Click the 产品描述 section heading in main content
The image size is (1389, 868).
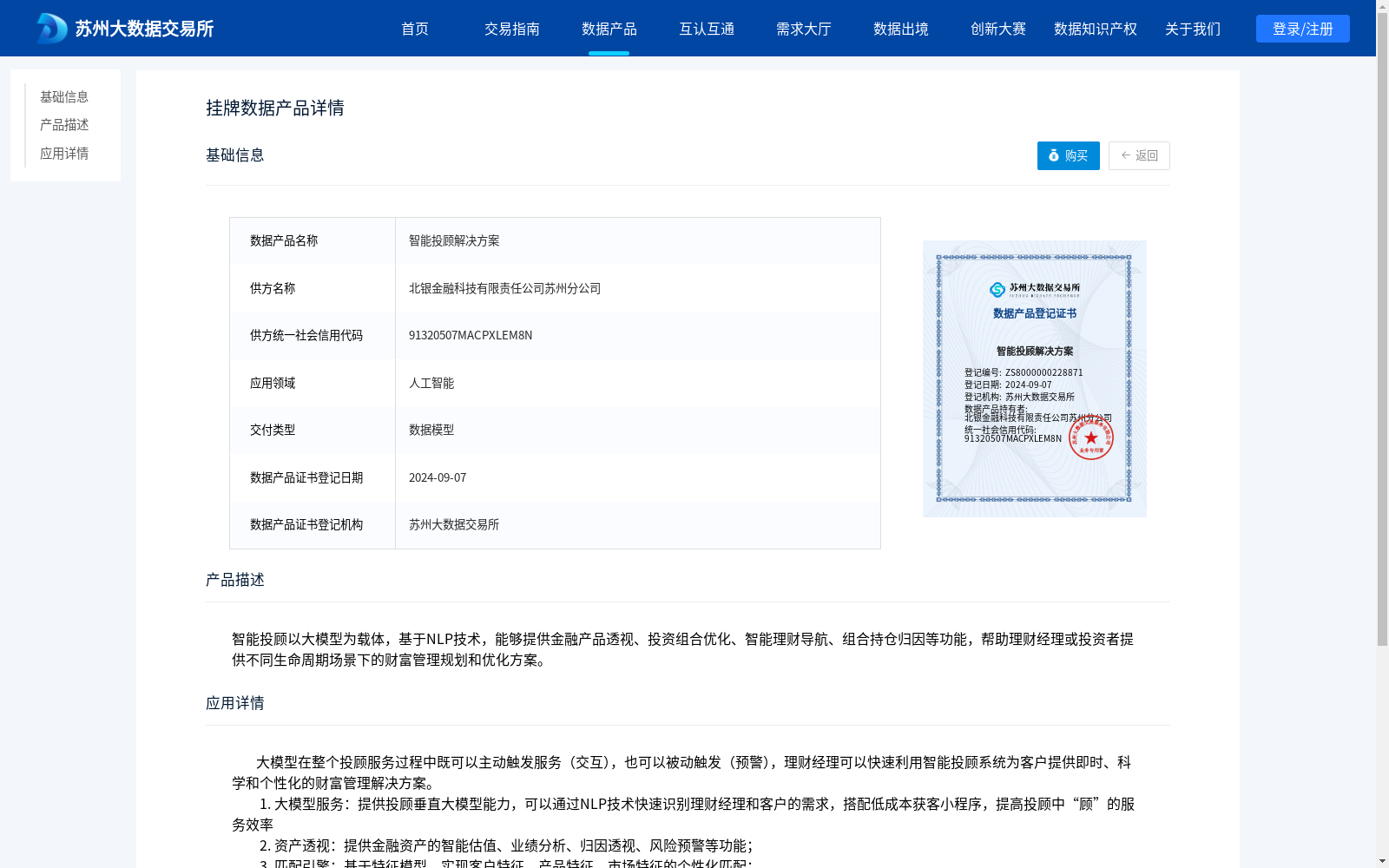click(x=235, y=579)
